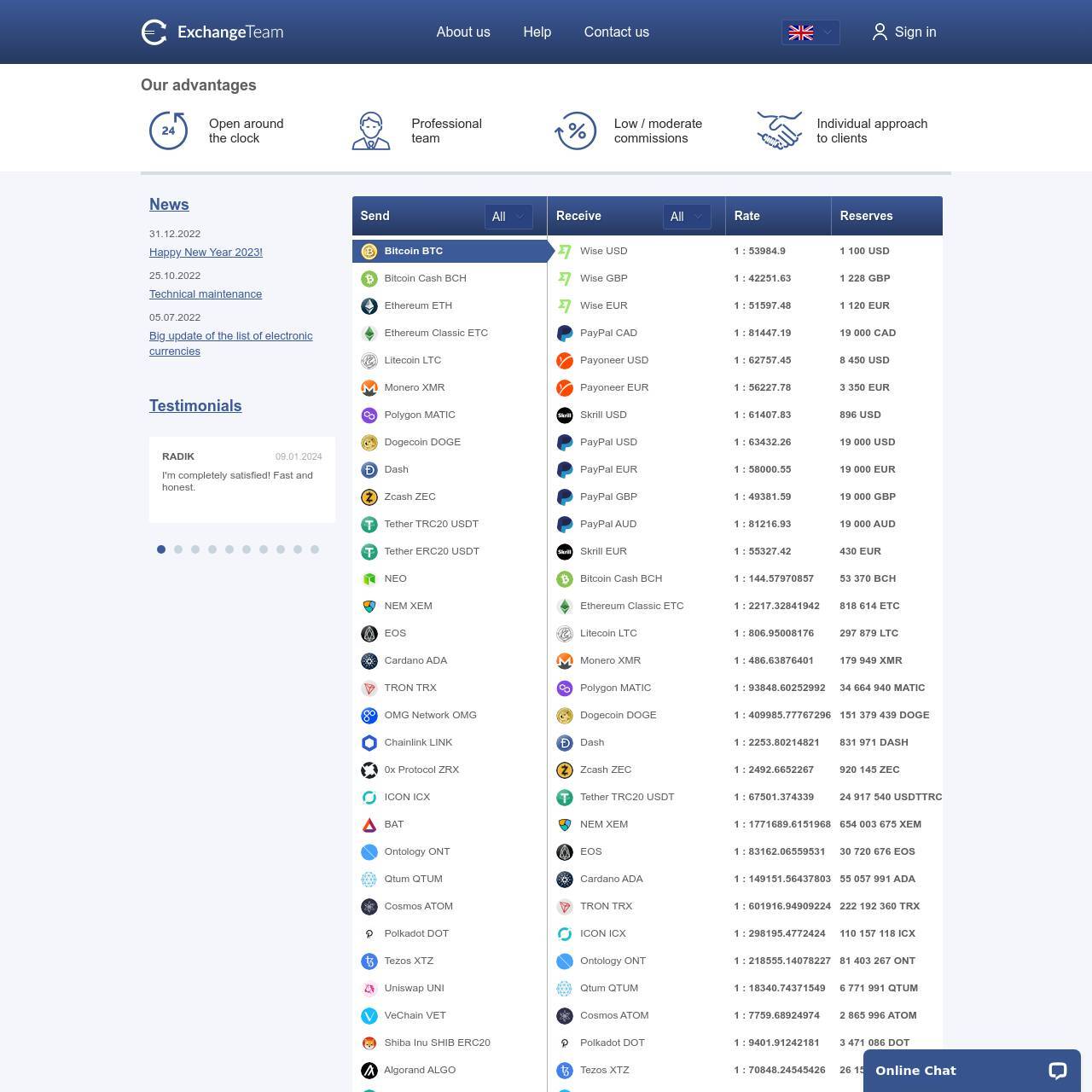
Task: Go to Contact us page
Action: [617, 32]
